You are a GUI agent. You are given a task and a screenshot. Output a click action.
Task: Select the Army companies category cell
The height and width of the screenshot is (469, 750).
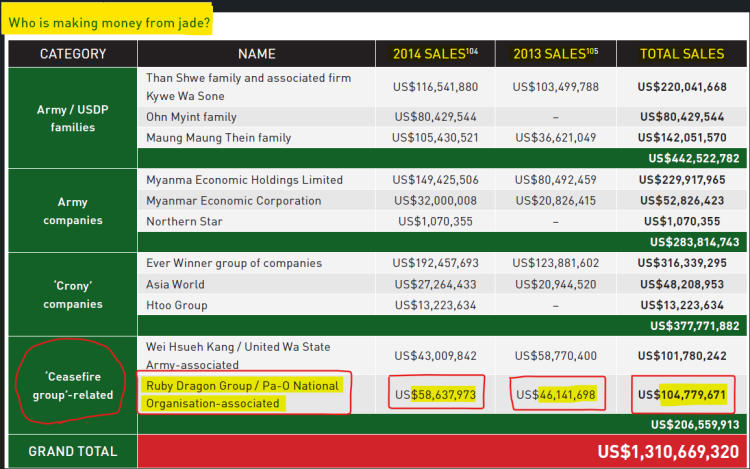click(72, 210)
